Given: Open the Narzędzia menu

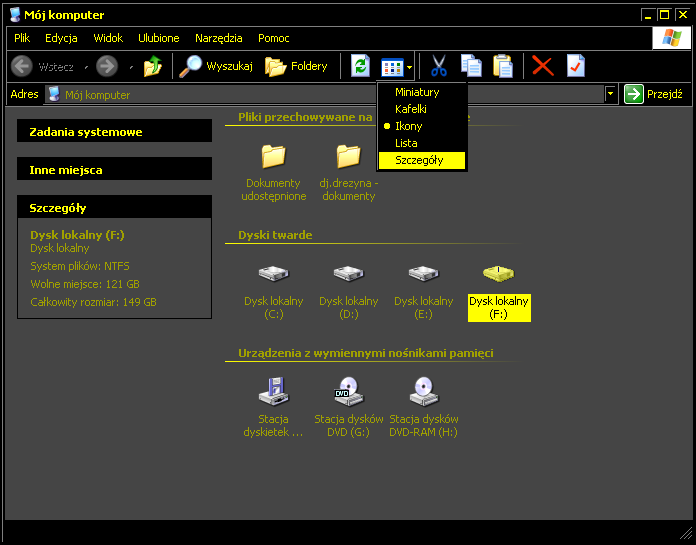Looking at the screenshot, I should [219, 38].
